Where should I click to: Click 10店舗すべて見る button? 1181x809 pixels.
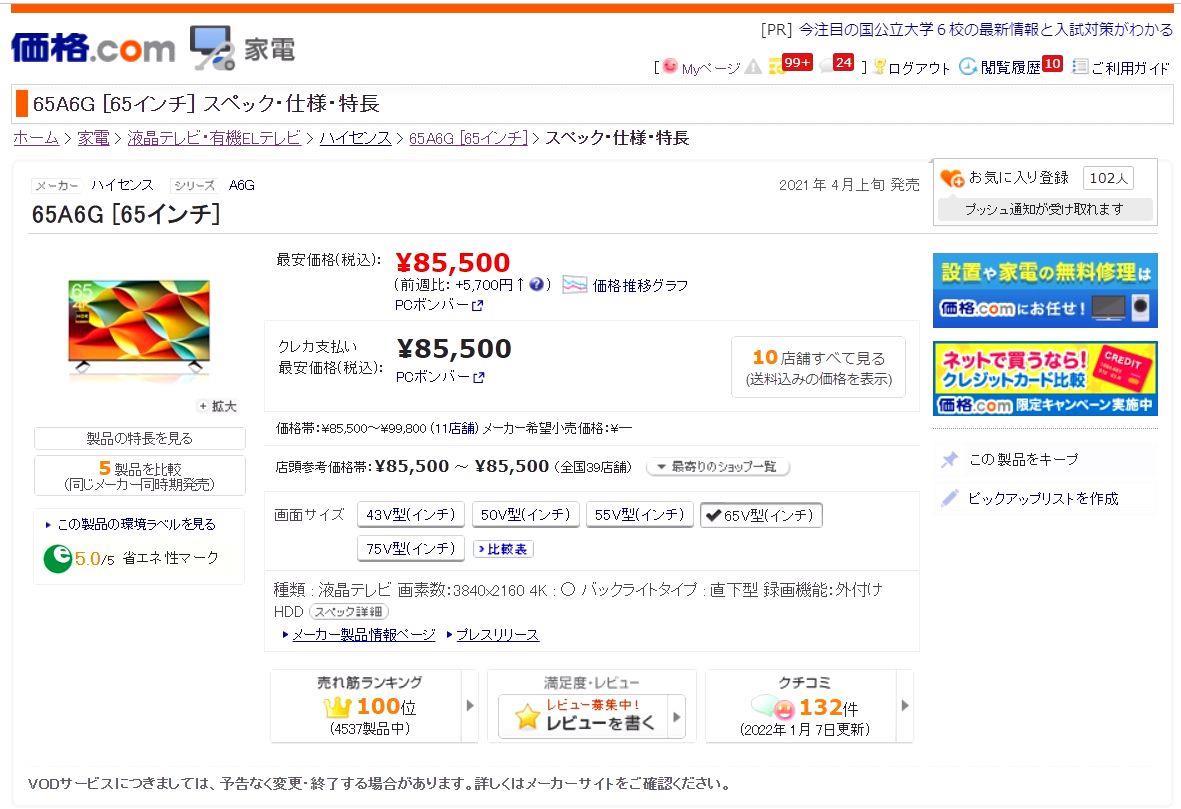point(819,367)
